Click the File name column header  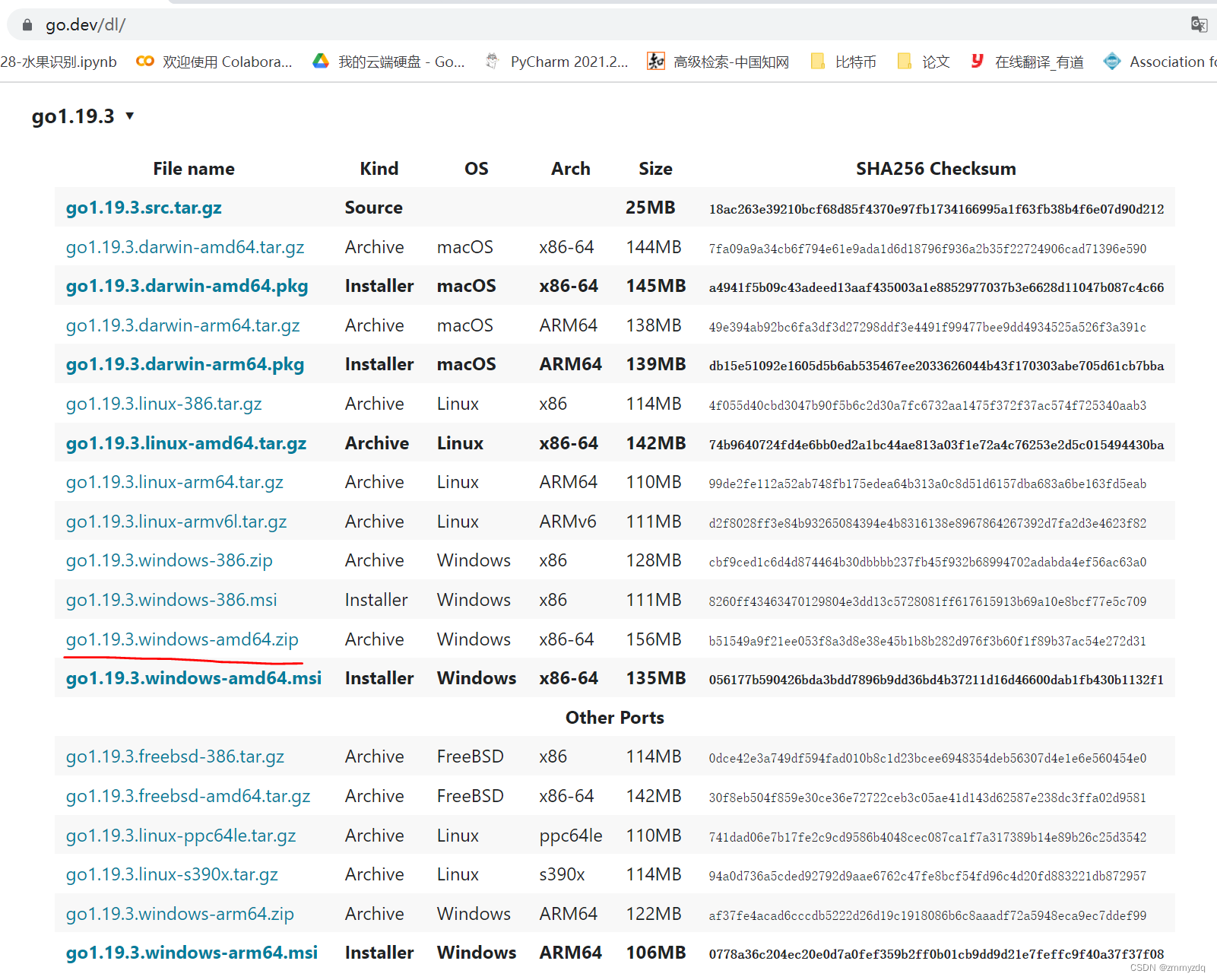(x=194, y=169)
